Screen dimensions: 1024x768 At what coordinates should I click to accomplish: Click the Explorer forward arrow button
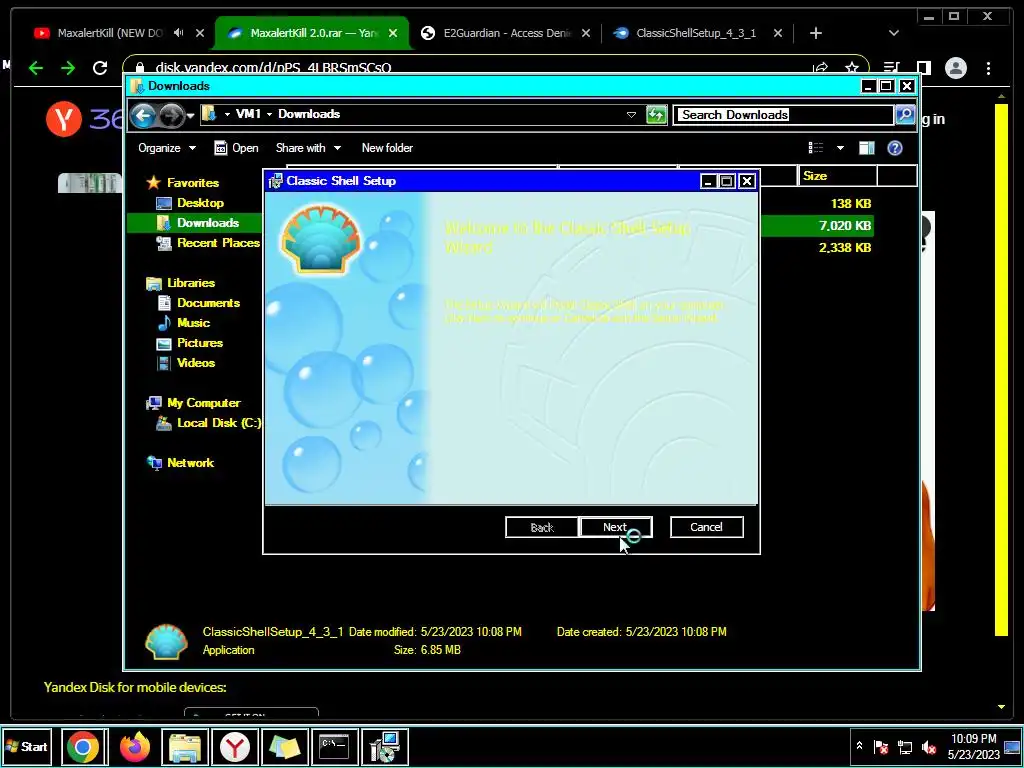171,116
